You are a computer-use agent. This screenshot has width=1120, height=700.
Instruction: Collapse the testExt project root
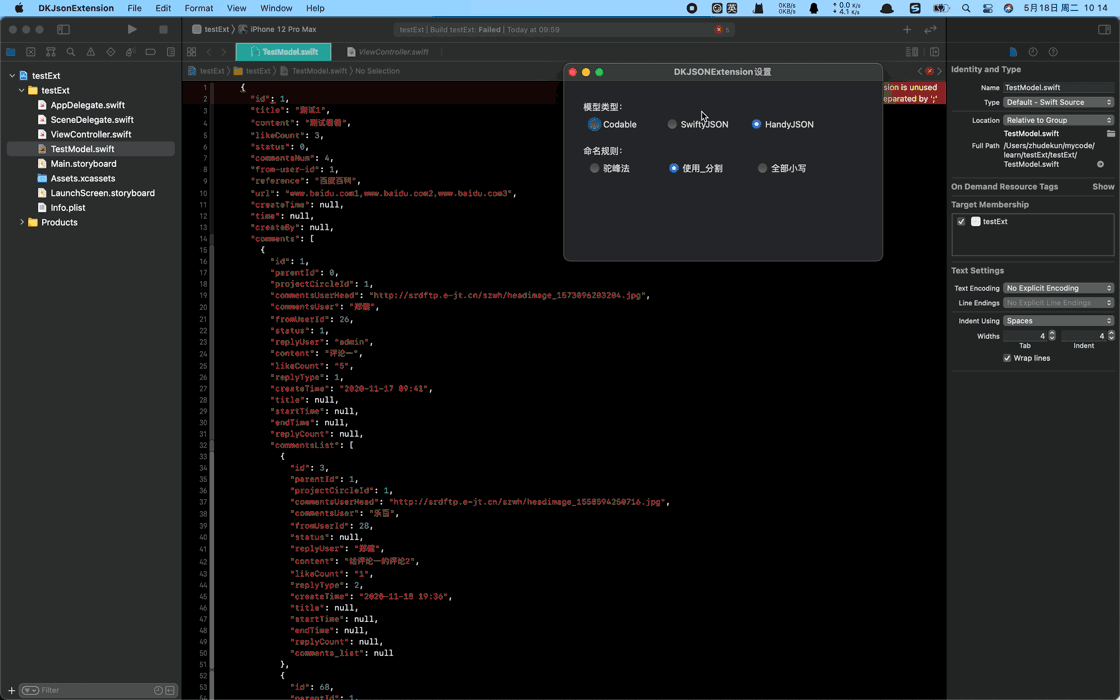coord(12,76)
